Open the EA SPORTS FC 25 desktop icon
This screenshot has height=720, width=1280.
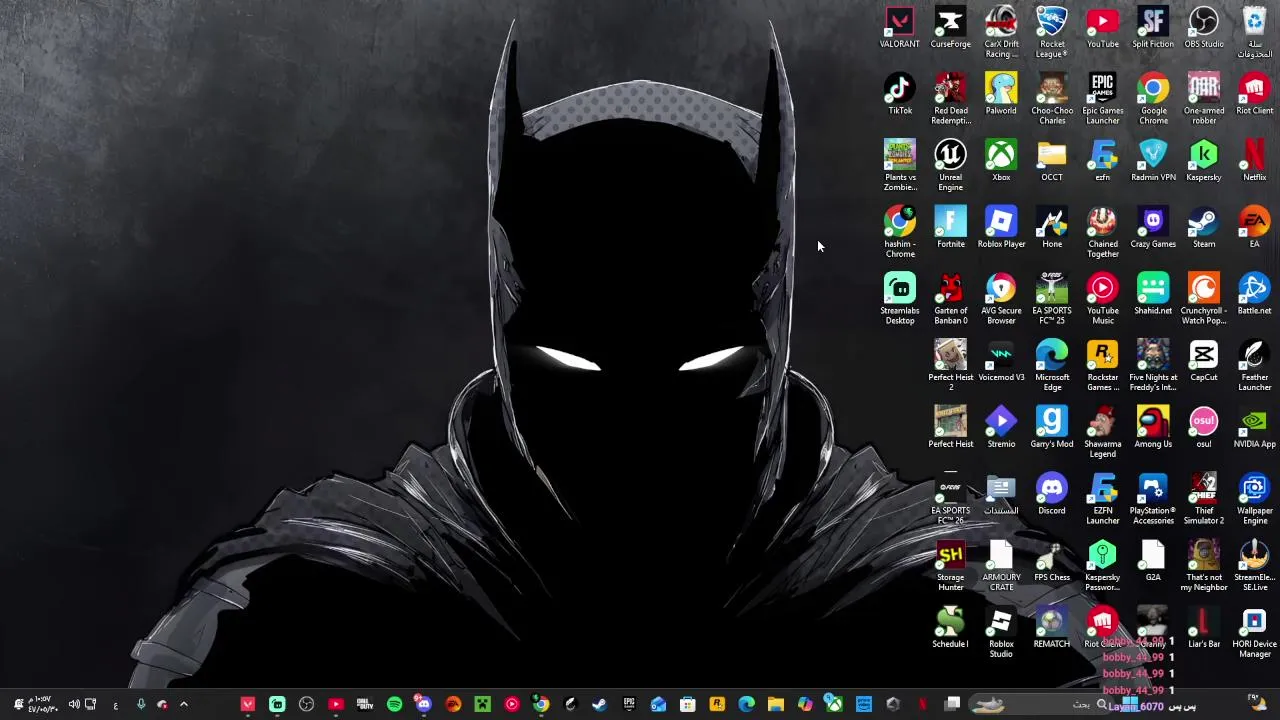tap(1052, 299)
